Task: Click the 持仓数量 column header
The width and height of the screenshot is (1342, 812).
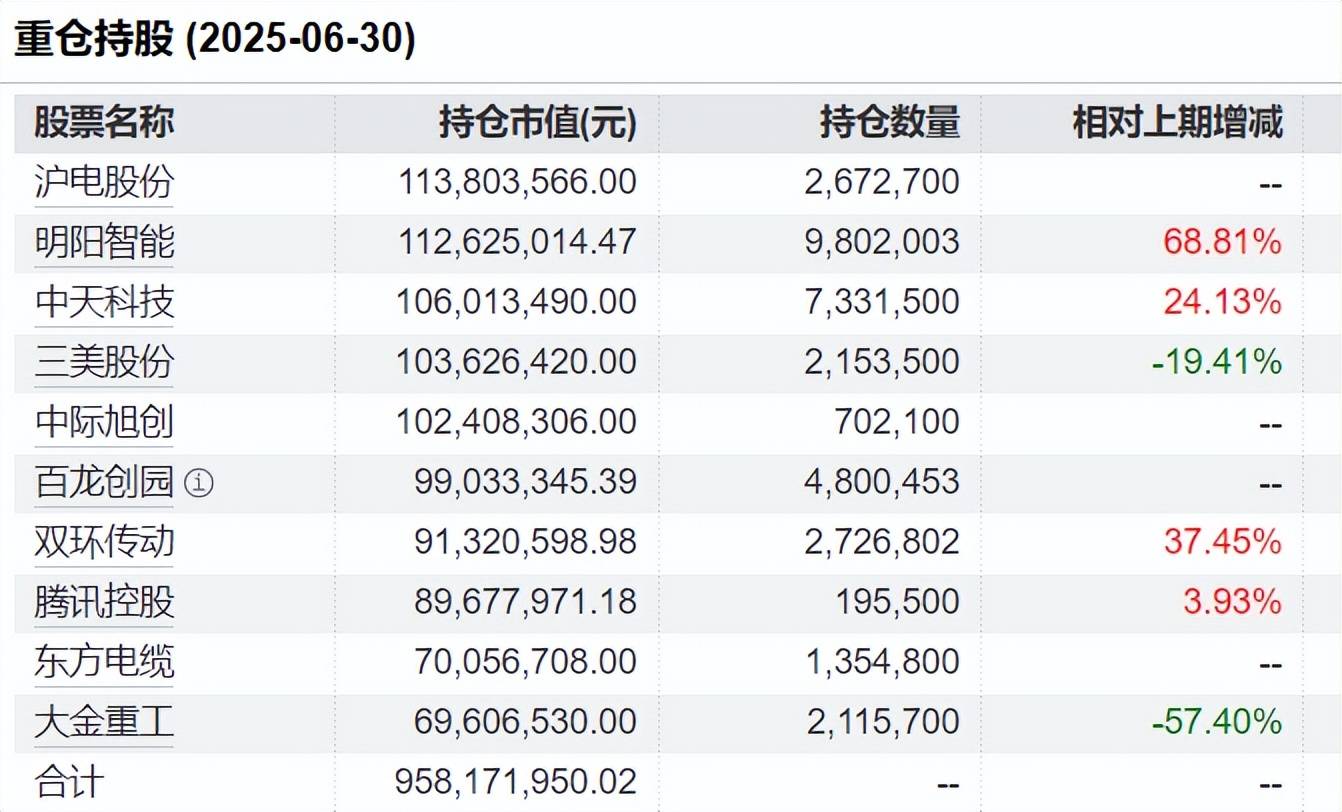Action: click(x=889, y=123)
